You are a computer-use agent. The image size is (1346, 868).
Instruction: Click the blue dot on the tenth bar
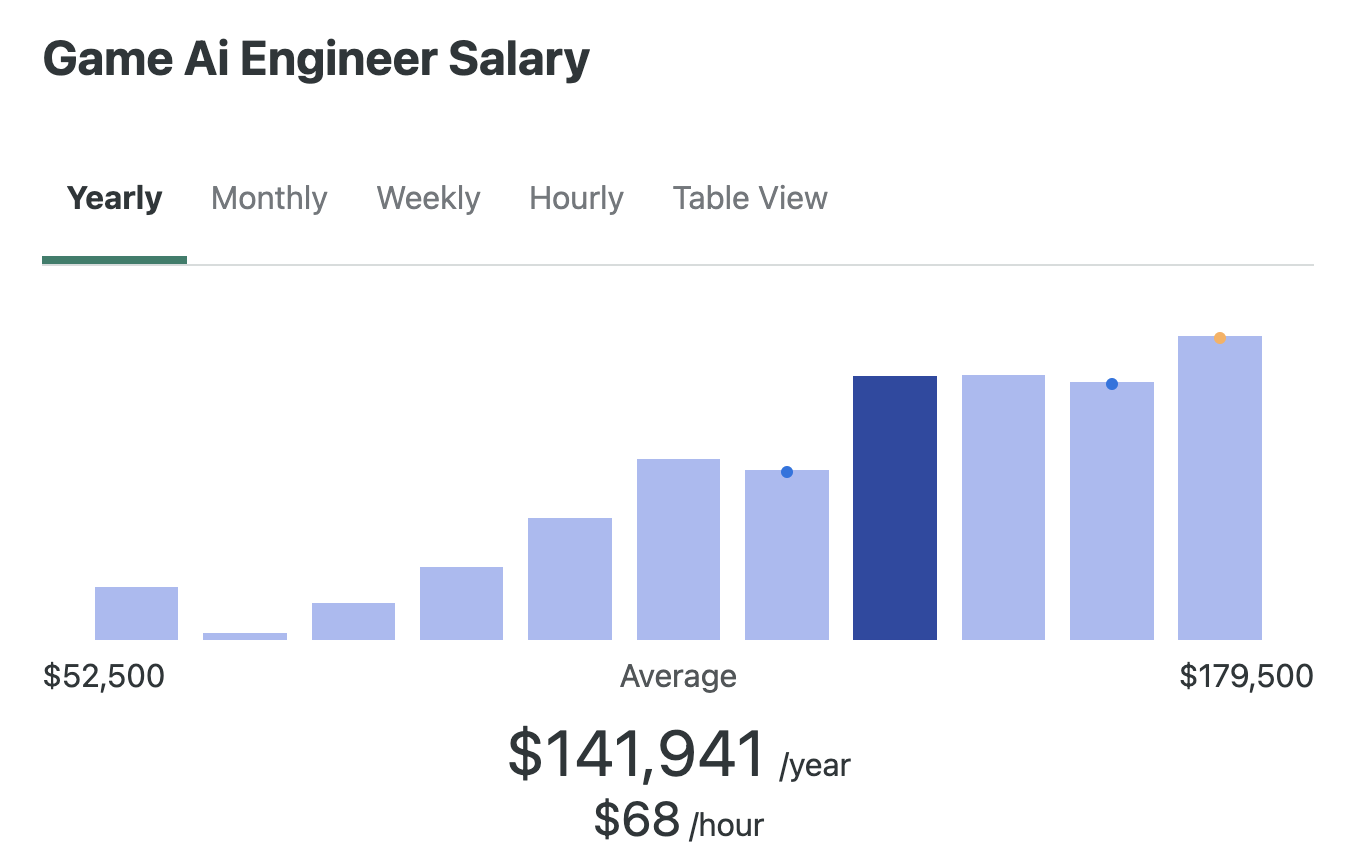[1112, 384]
